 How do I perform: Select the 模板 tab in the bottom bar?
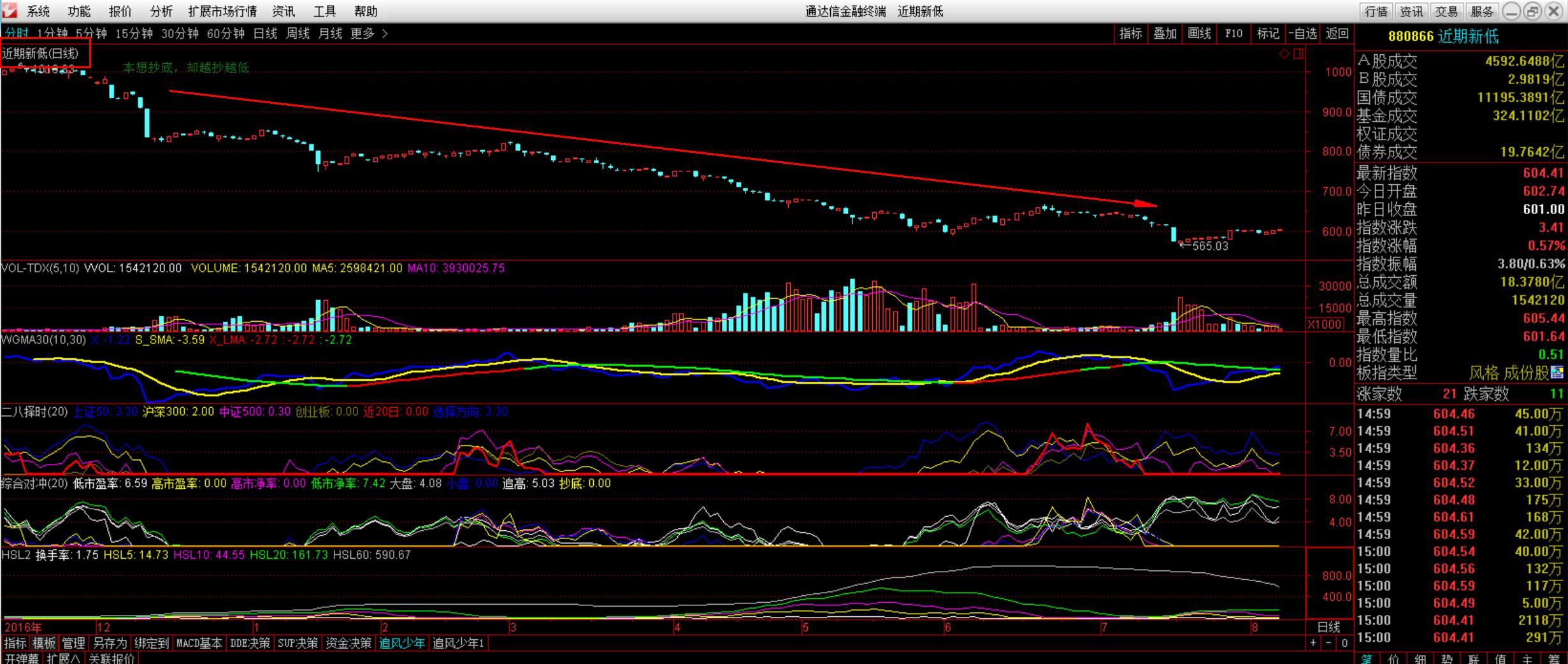[45, 644]
